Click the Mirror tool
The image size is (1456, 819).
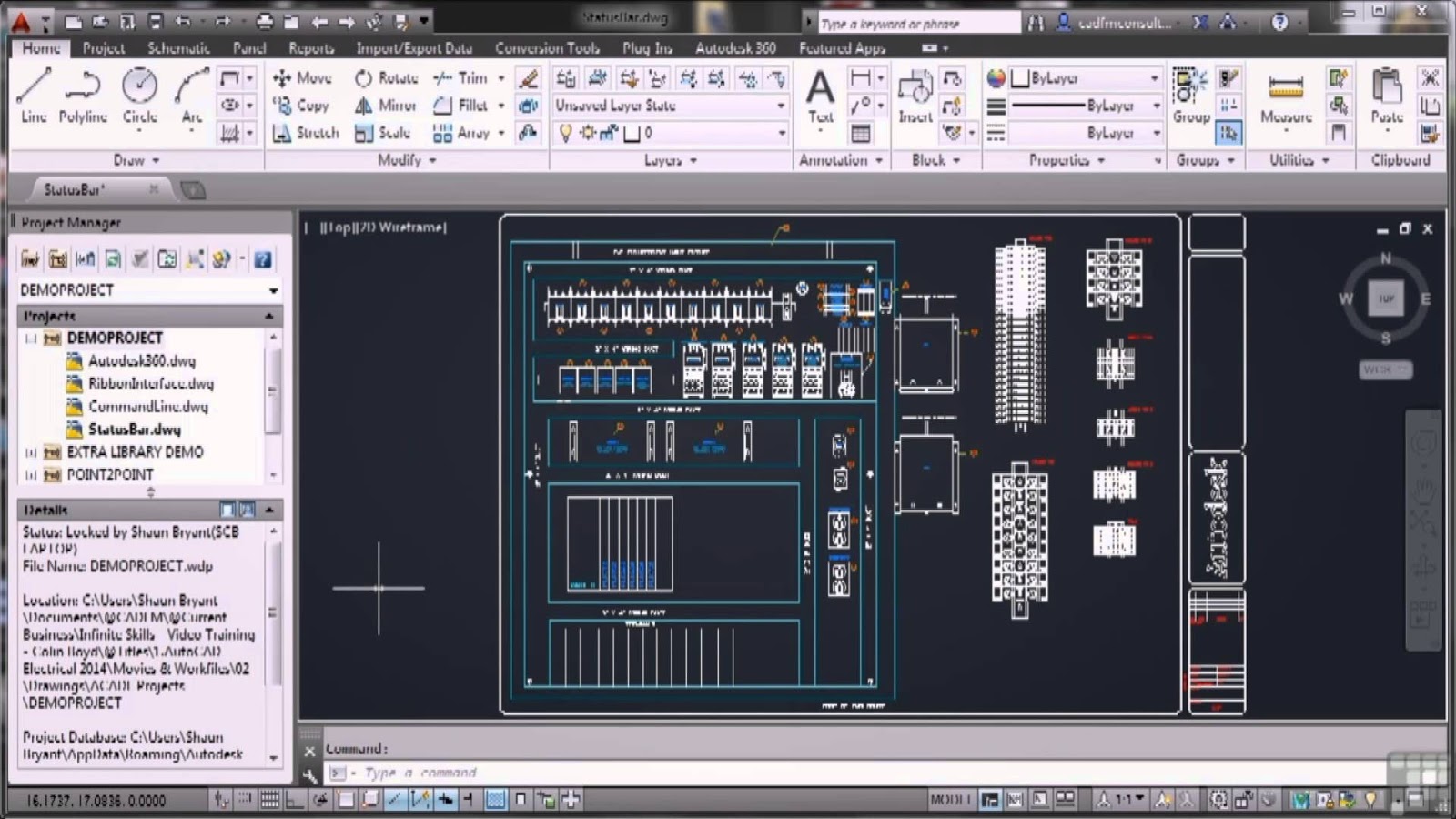click(x=385, y=106)
